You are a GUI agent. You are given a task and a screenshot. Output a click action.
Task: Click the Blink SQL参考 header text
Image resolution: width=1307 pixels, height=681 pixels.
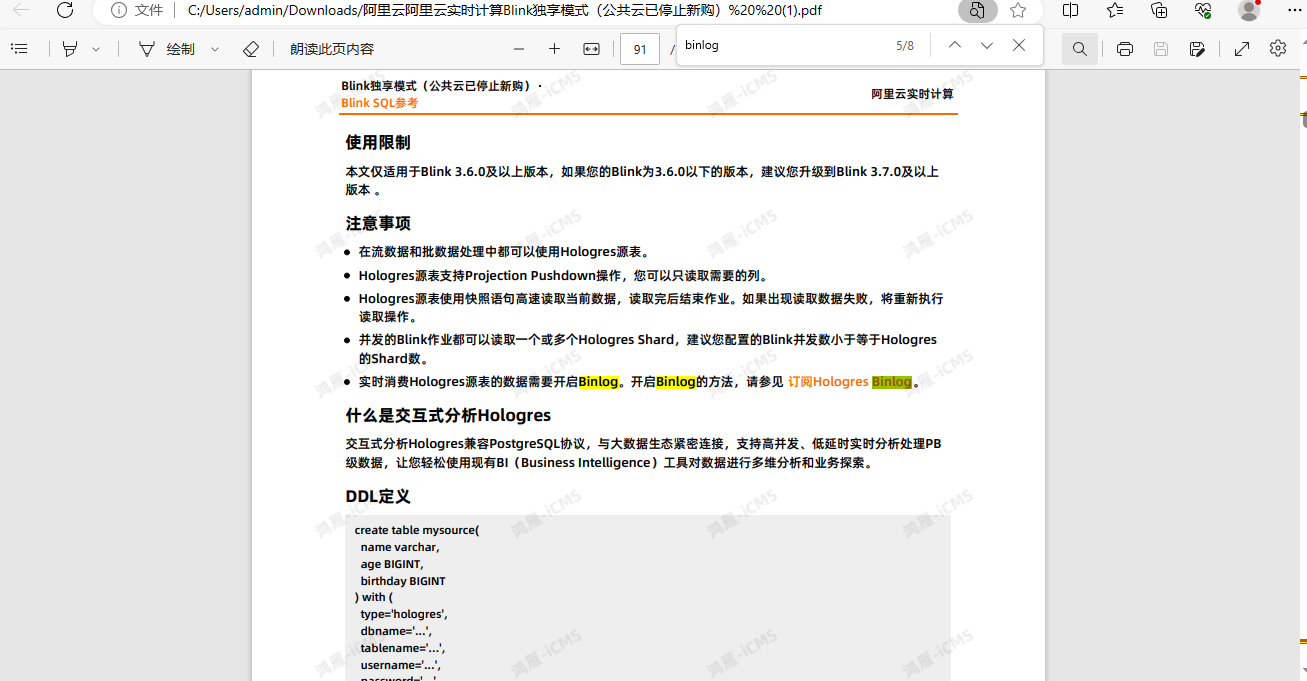pos(380,103)
